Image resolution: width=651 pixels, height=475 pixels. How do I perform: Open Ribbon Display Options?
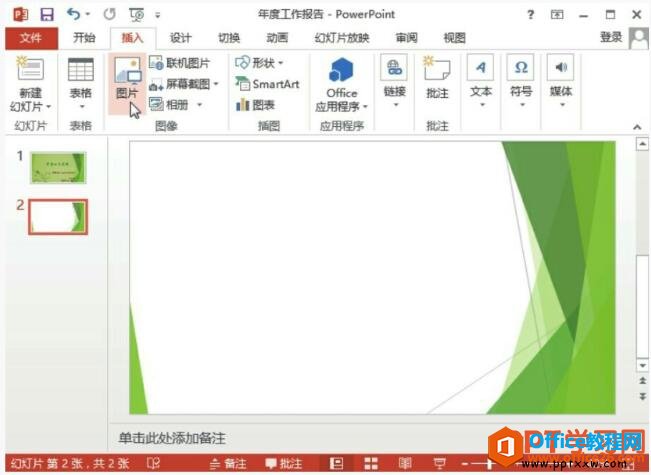tap(557, 15)
